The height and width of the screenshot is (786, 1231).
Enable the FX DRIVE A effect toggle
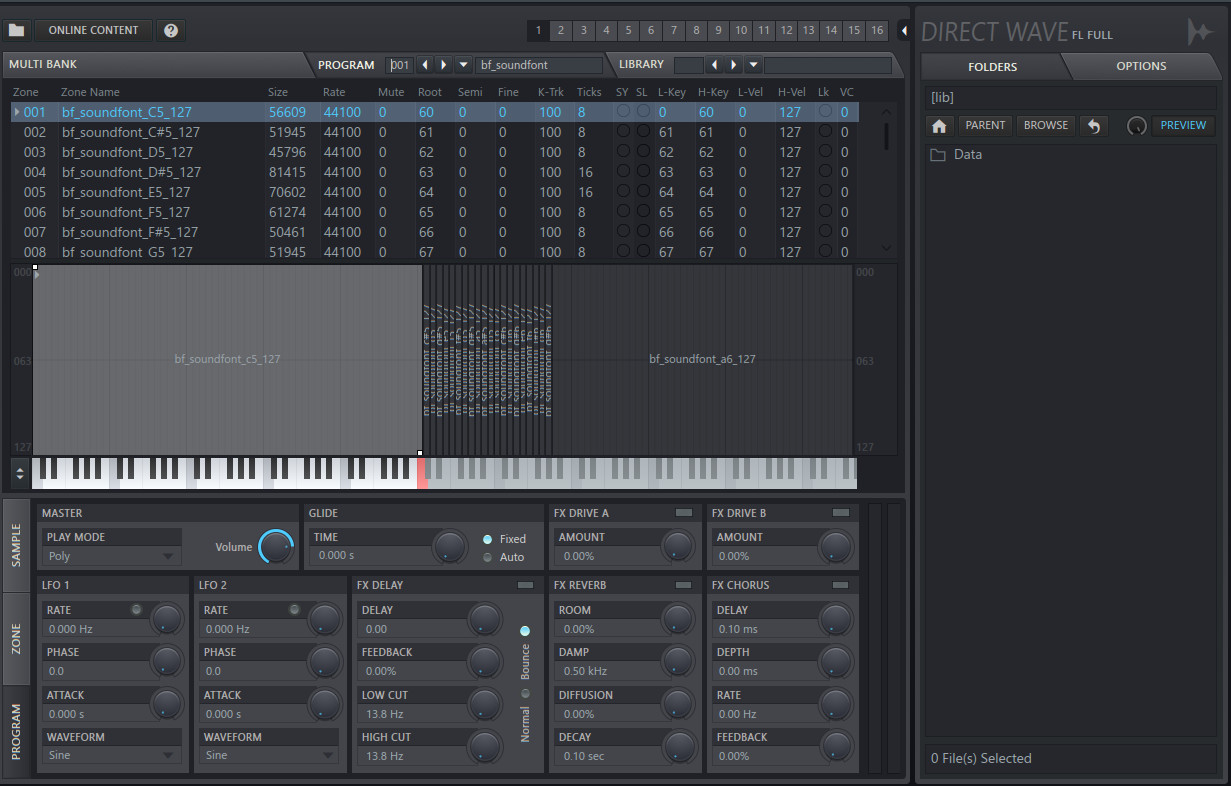(682, 512)
